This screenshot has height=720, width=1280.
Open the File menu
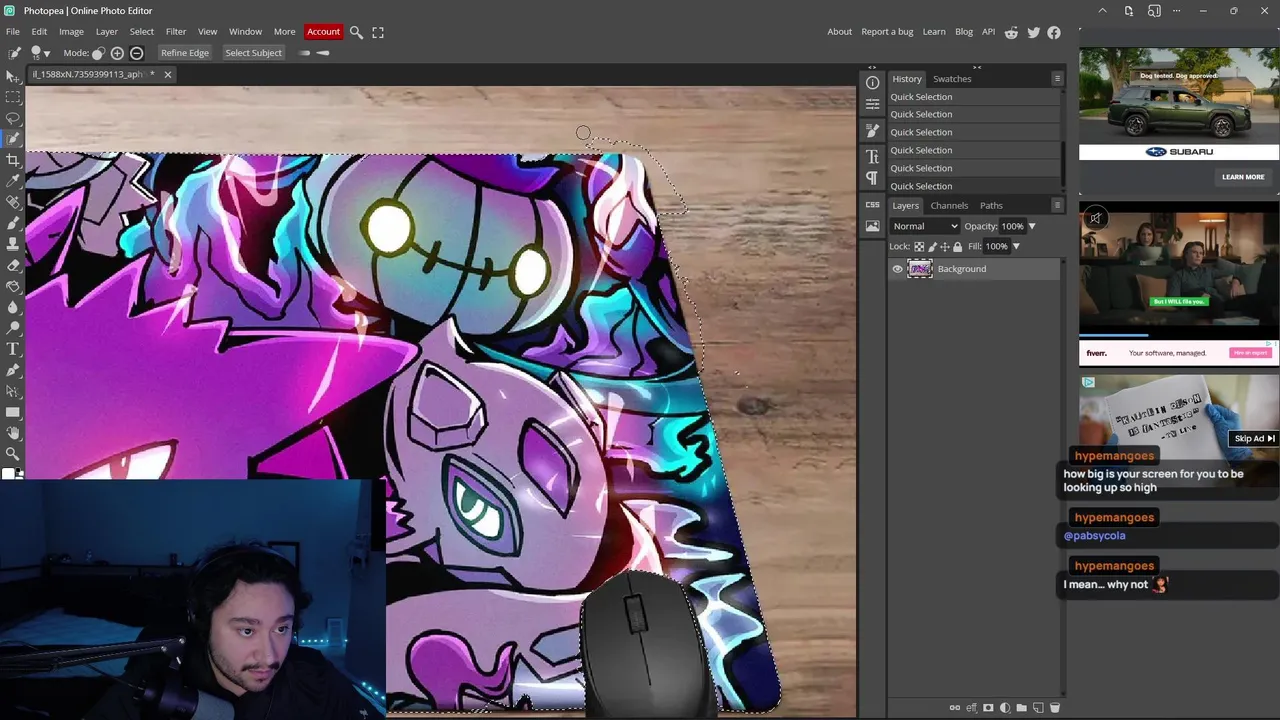(12, 32)
